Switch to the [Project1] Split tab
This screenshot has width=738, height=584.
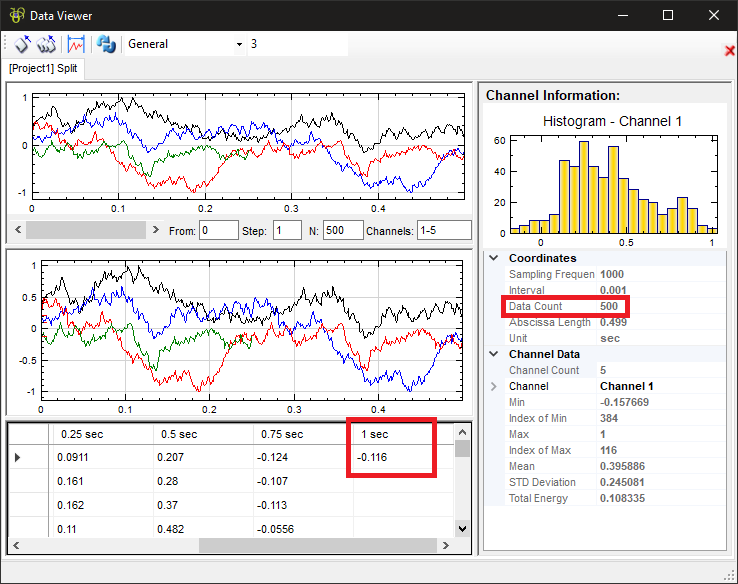coord(43,68)
